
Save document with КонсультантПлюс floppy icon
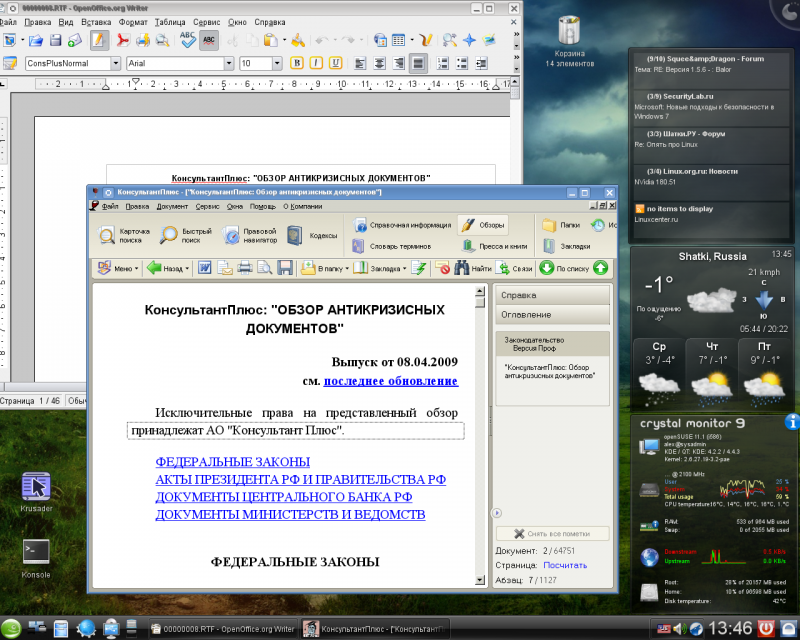tap(285, 268)
